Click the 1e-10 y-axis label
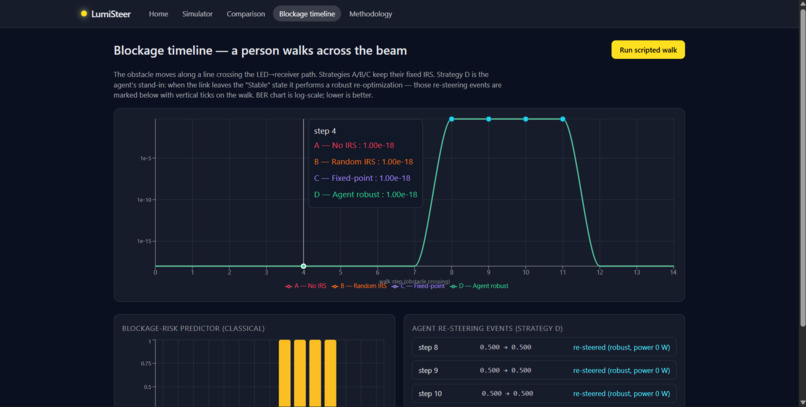The image size is (806, 407). click(144, 200)
